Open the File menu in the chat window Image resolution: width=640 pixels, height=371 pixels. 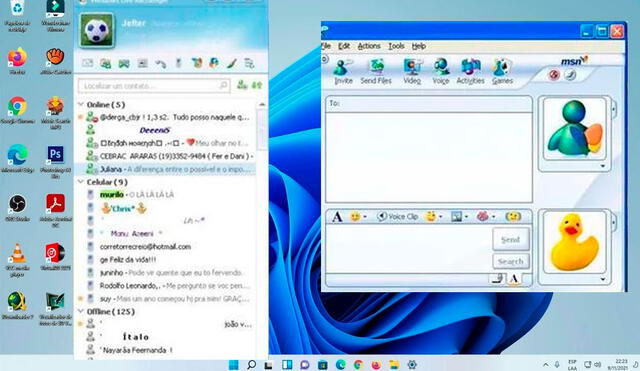click(326, 46)
